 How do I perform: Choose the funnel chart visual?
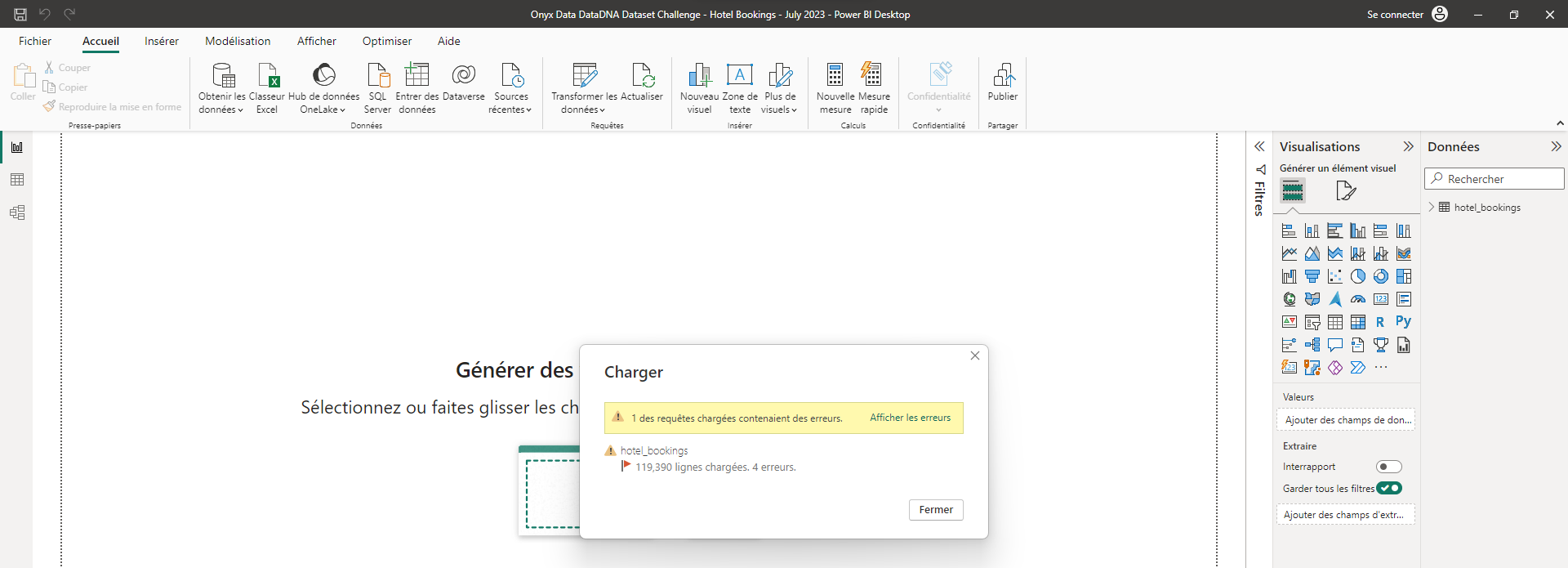pos(1312,276)
